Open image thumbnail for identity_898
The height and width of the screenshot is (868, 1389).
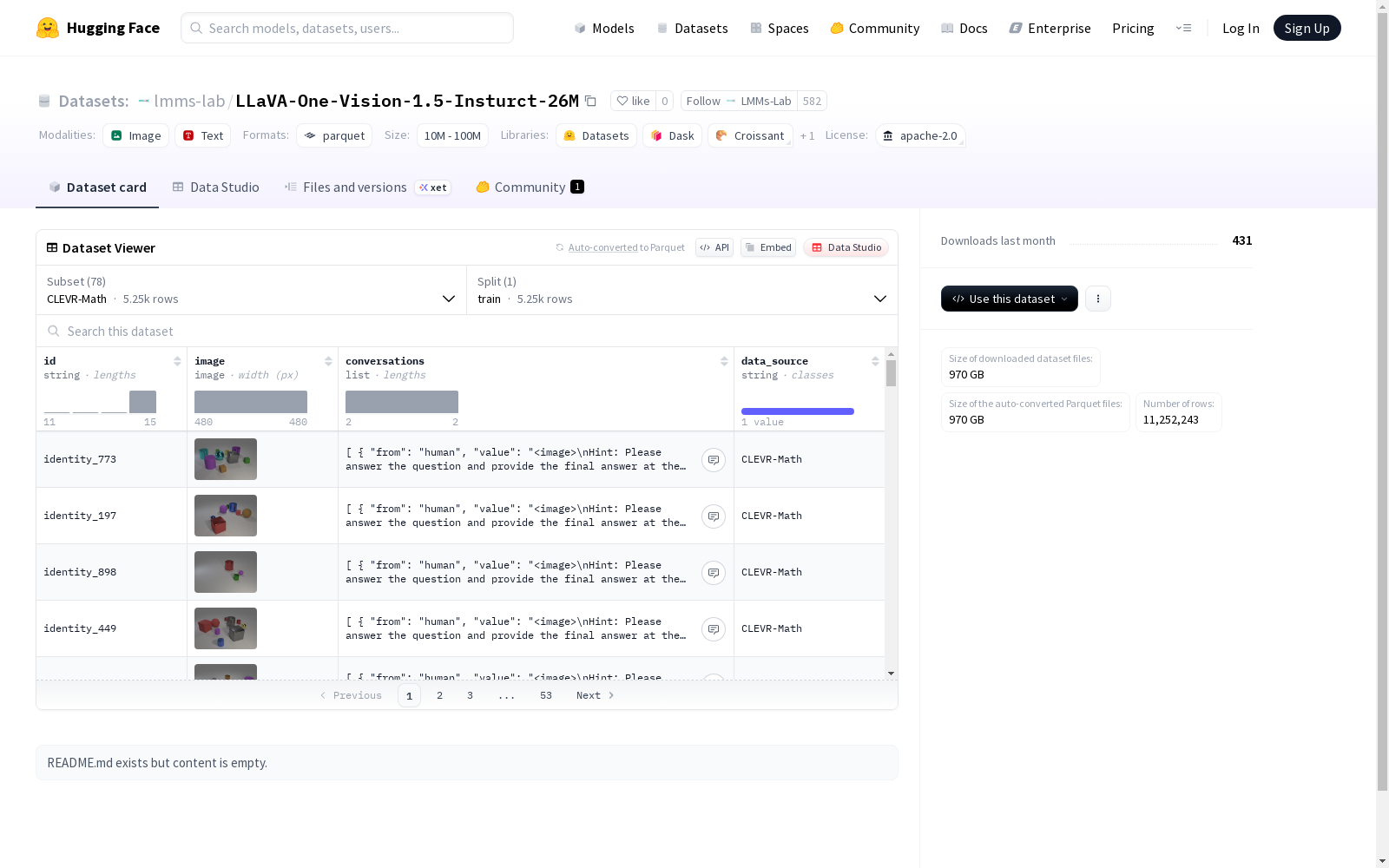(x=226, y=572)
